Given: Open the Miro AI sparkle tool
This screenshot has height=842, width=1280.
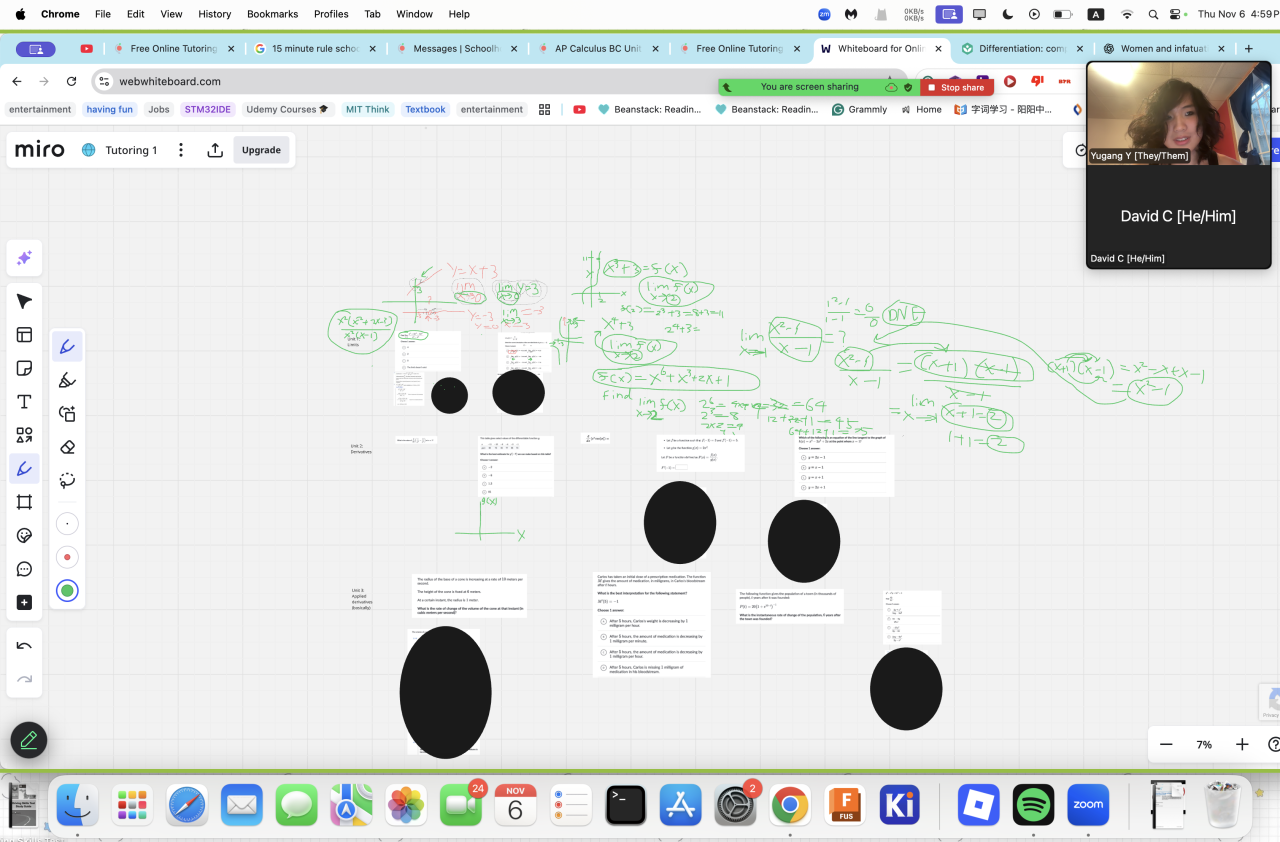Looking at the screenshot, I should point(24,258).
